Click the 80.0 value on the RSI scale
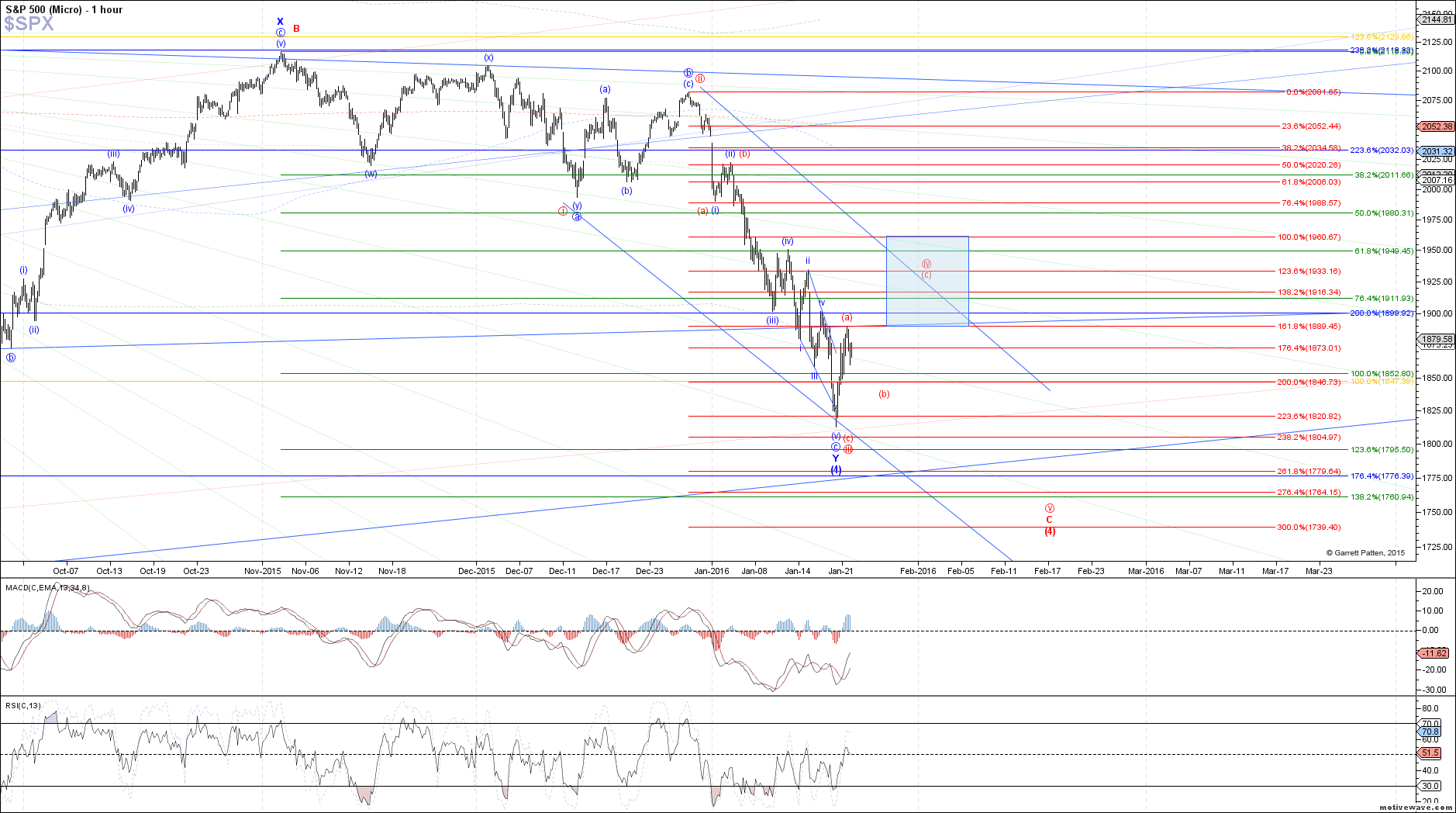The width and height of the screenshot is (1456, 813). click(1431, 708)
